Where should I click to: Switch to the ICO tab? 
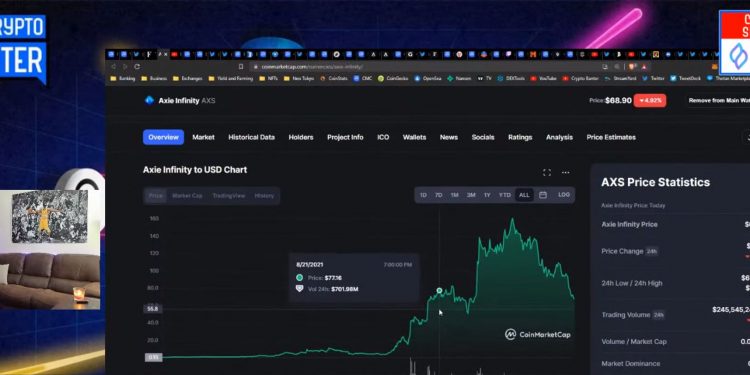click(383, 137)
